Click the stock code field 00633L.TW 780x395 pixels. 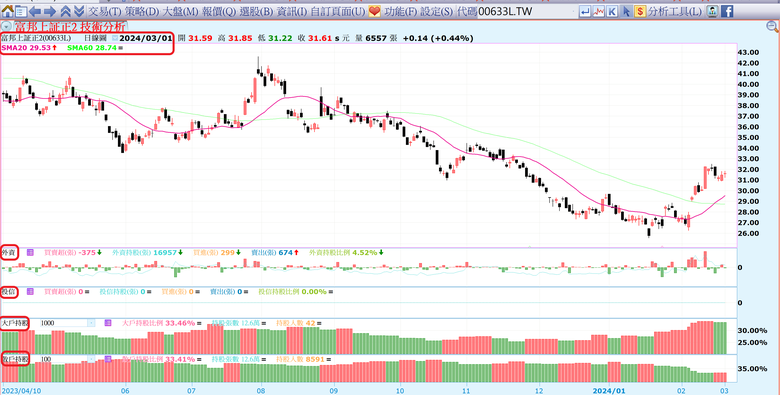click(526, 11)
